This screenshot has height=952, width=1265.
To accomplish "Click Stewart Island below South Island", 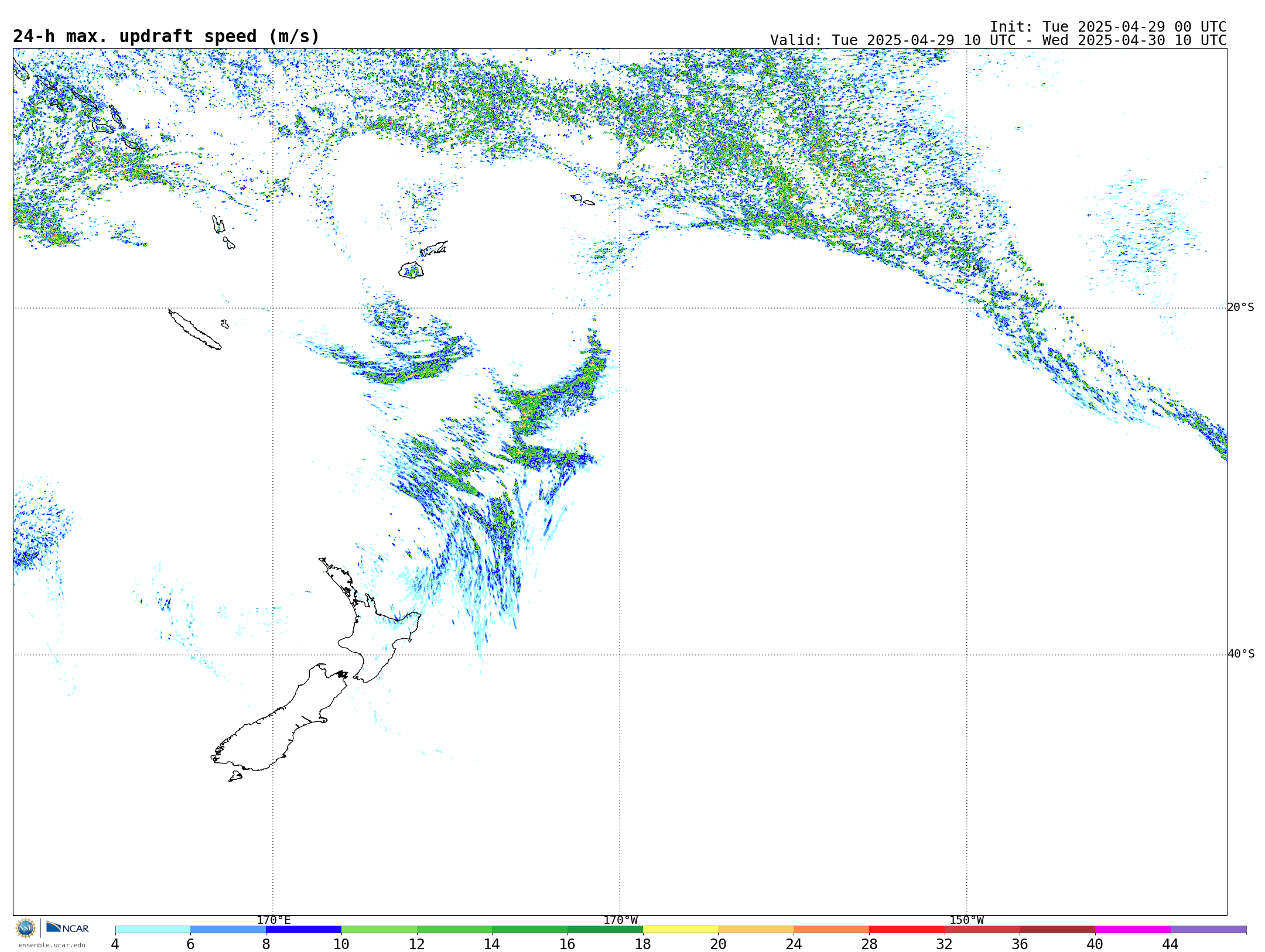I will coord(235,776).
